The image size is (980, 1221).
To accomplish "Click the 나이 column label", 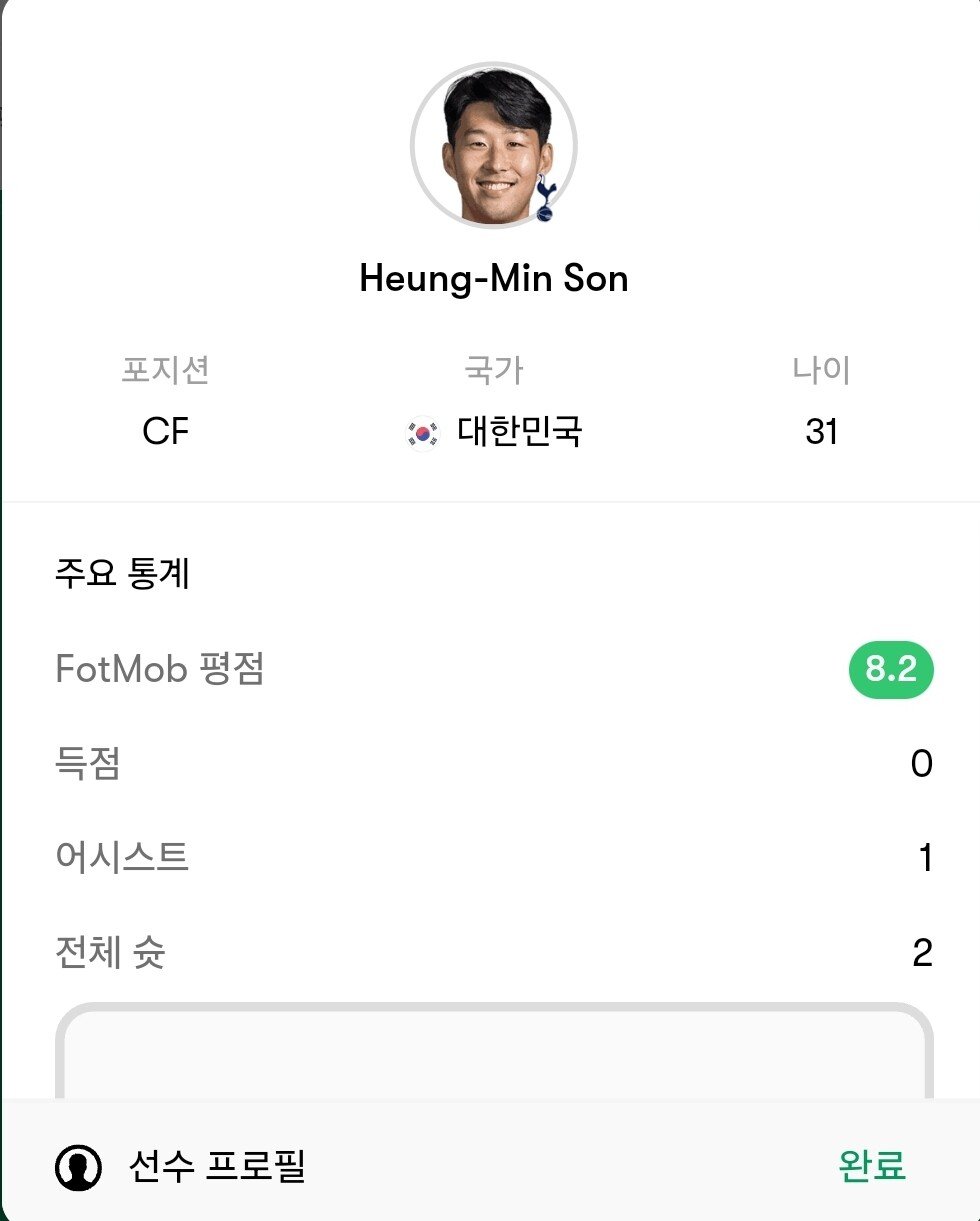I will click(x=821, y=371).
